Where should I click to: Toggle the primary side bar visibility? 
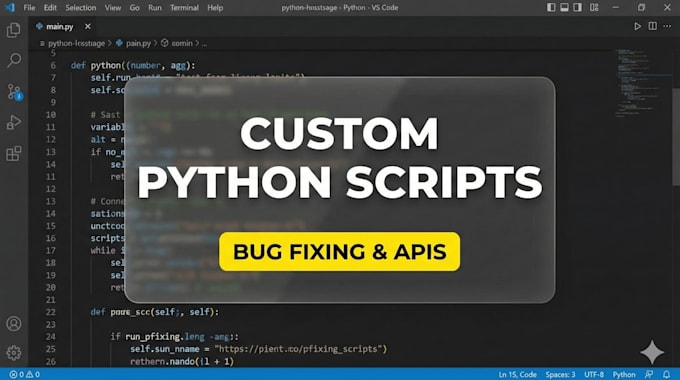(551, 7)
